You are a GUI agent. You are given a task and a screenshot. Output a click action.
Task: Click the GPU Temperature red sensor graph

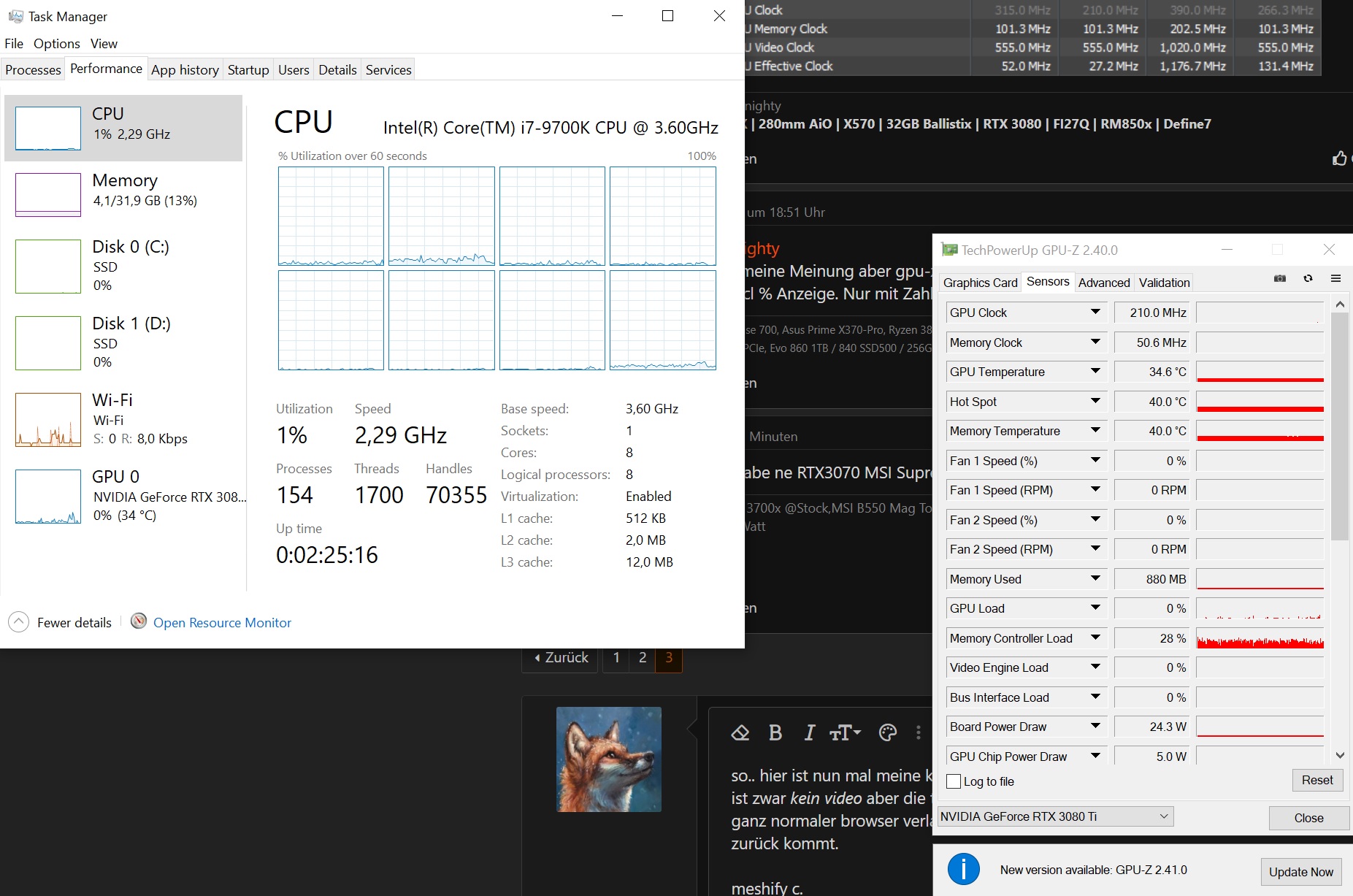(1260, 372)
